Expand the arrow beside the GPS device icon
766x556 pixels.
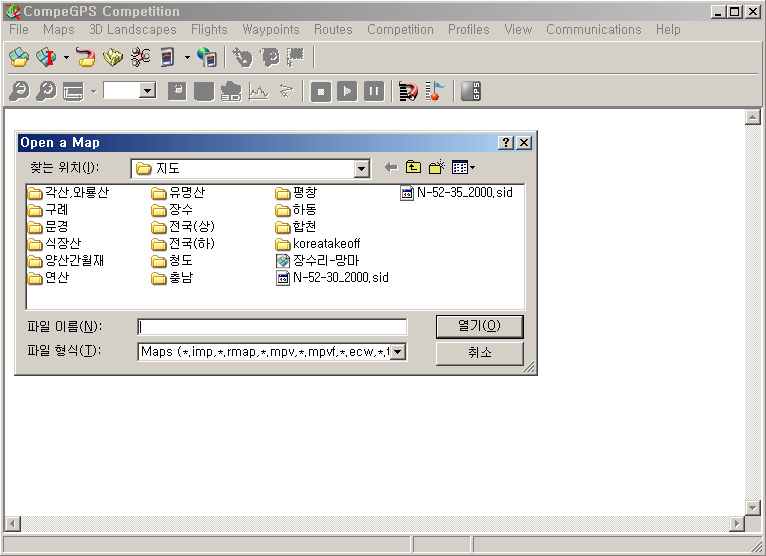click(x=187, y=57)
